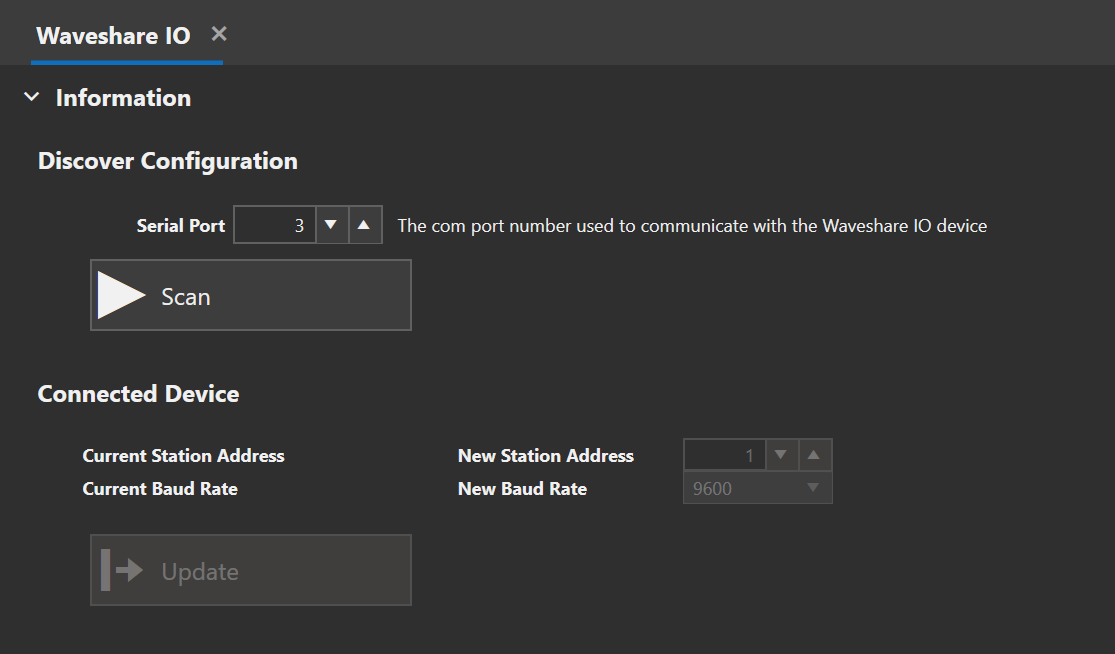Decrease New Station Address with down arrow
The image size is (1115, 654).
(781, 455)
